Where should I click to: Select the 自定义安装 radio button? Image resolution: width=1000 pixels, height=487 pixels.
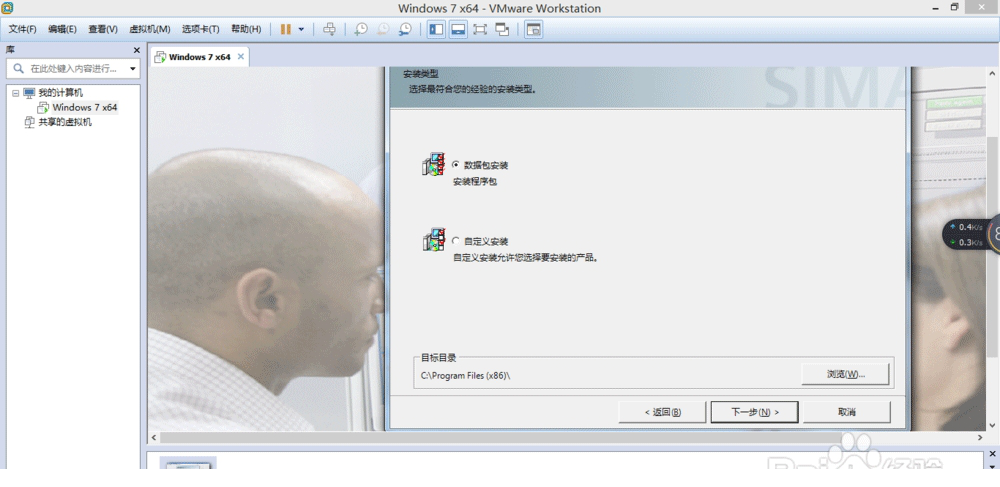[x=455, y=241]
